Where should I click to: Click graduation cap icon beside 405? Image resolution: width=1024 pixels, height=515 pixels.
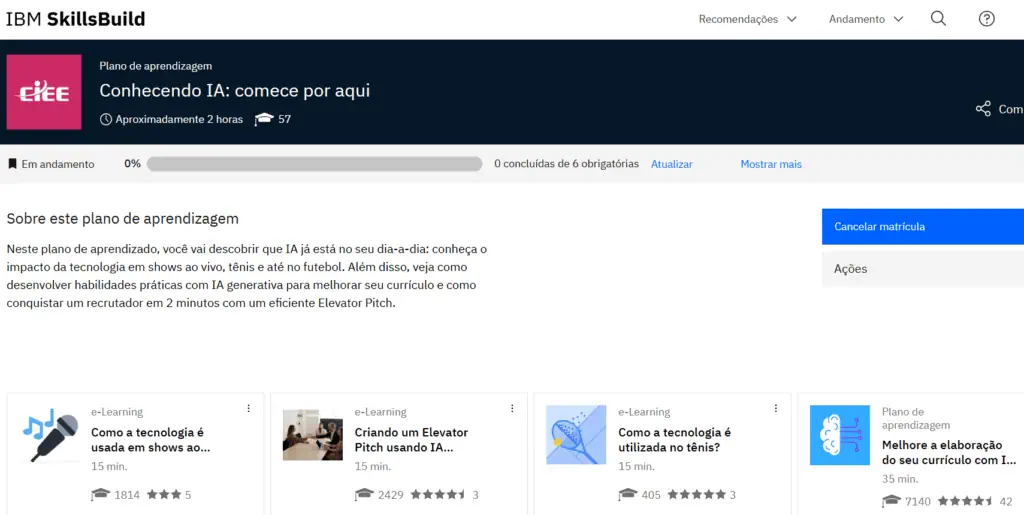point(628,495)
